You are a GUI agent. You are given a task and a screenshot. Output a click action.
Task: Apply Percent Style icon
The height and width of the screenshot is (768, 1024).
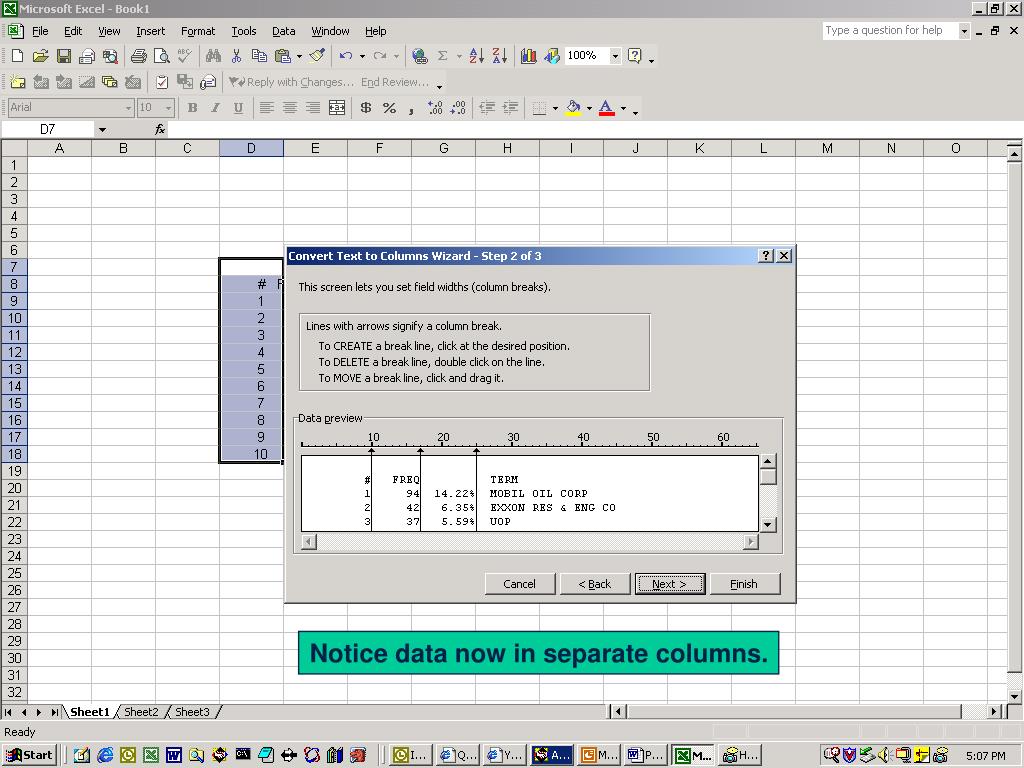pyautogui.click(x=389, y=108)
